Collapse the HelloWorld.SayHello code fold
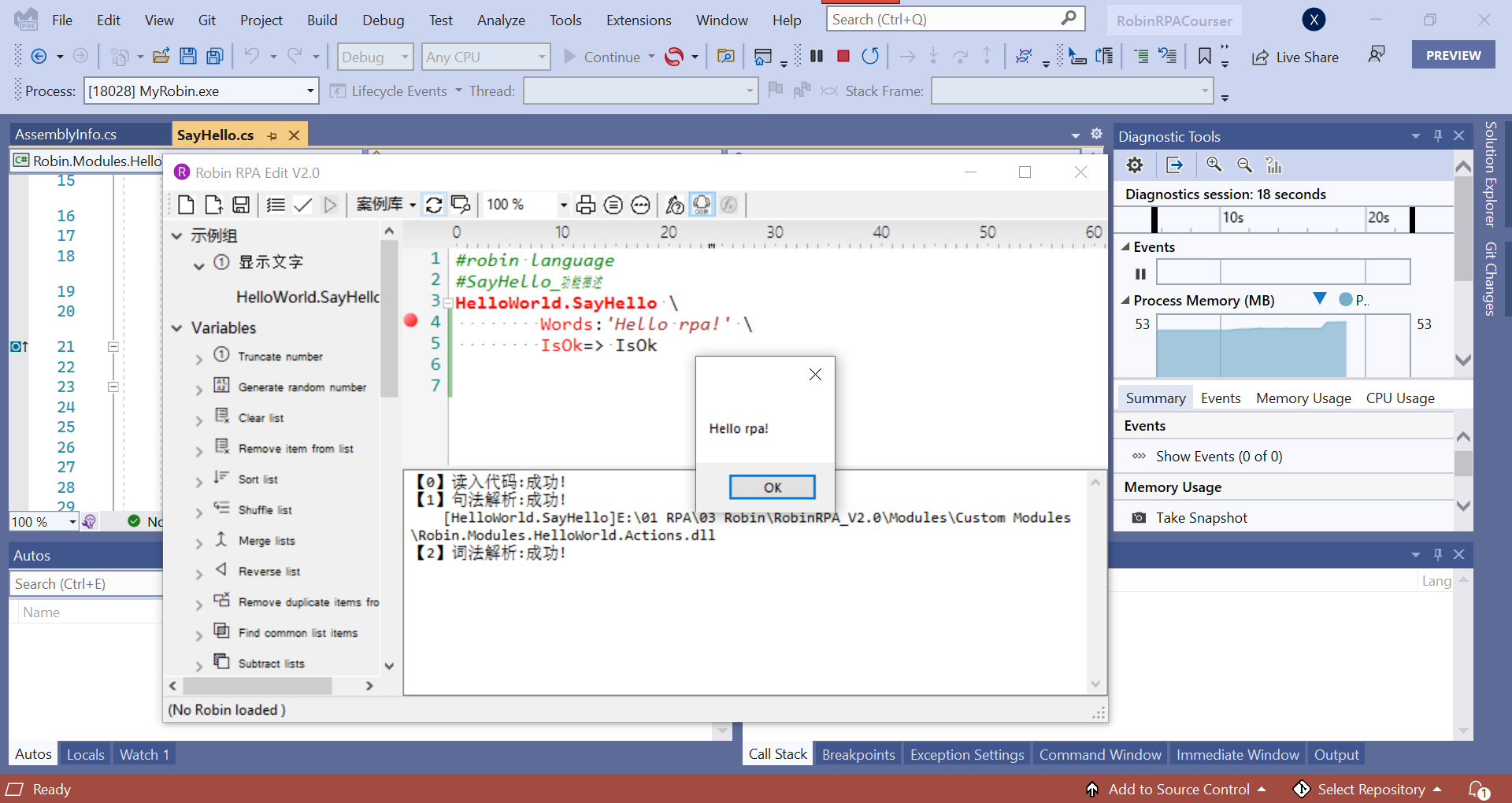 [x=447, y=303]
